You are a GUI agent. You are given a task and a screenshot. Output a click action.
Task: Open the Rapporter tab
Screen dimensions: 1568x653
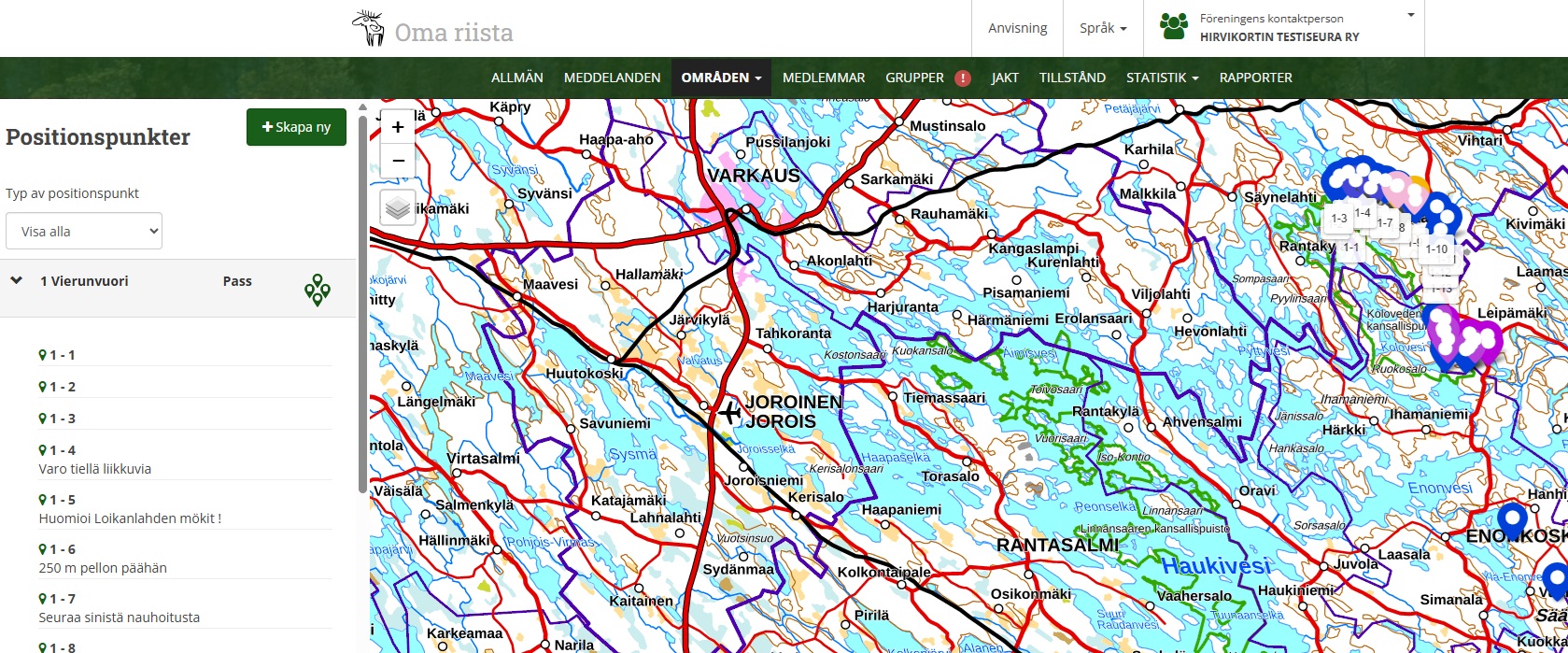point(1255,78)
